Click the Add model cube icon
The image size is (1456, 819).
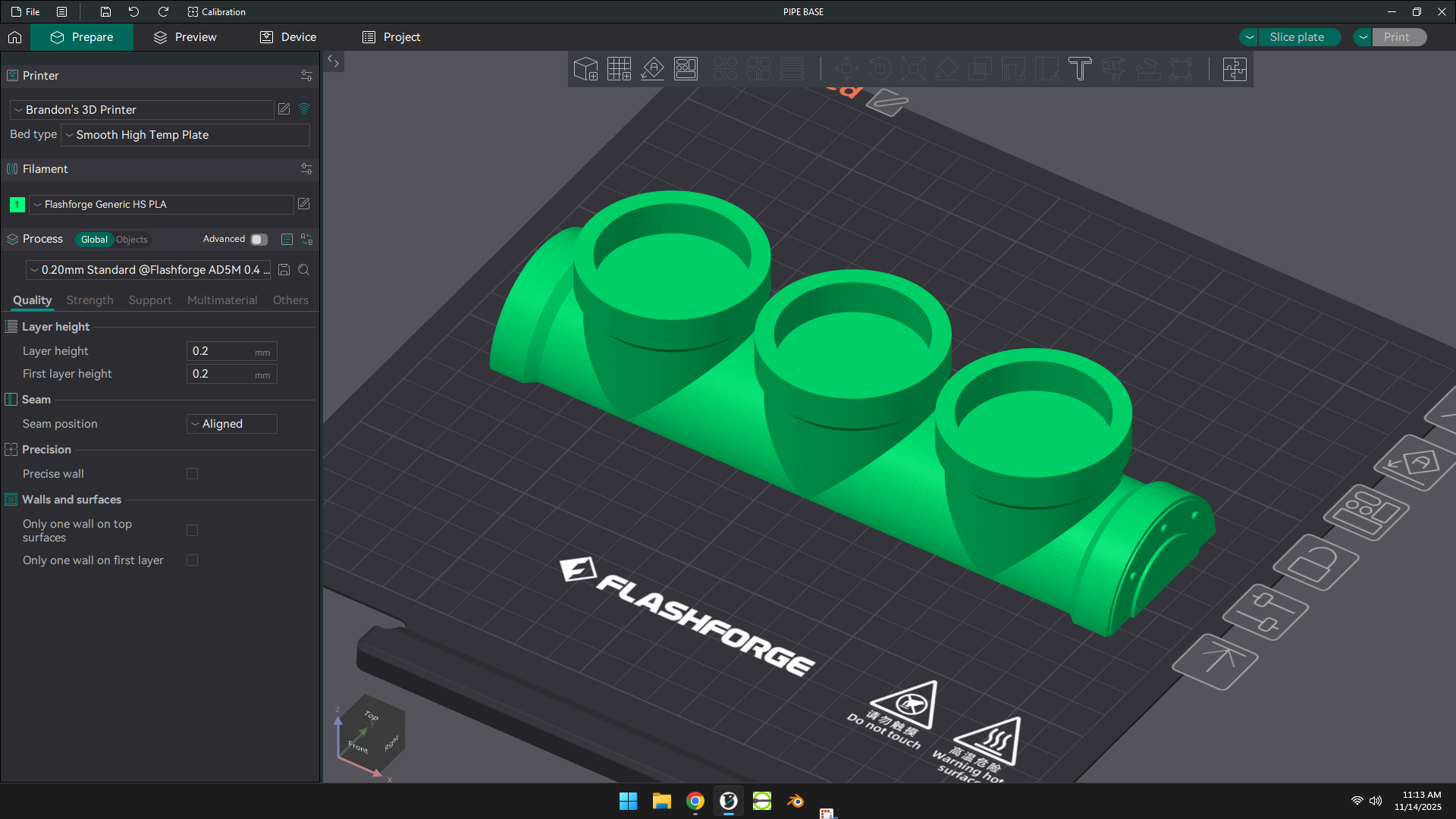[x=585, y=69]
